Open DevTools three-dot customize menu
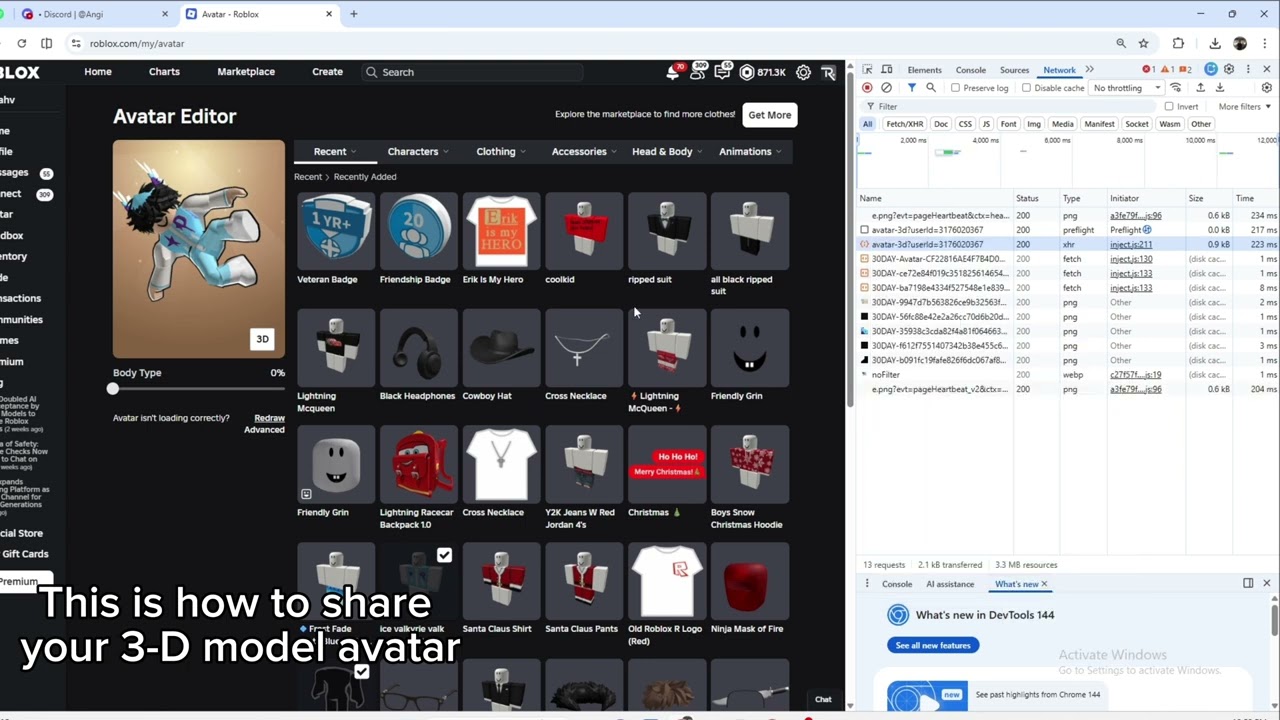This screenshot has width=1280, height=720. click(1247, 70)
